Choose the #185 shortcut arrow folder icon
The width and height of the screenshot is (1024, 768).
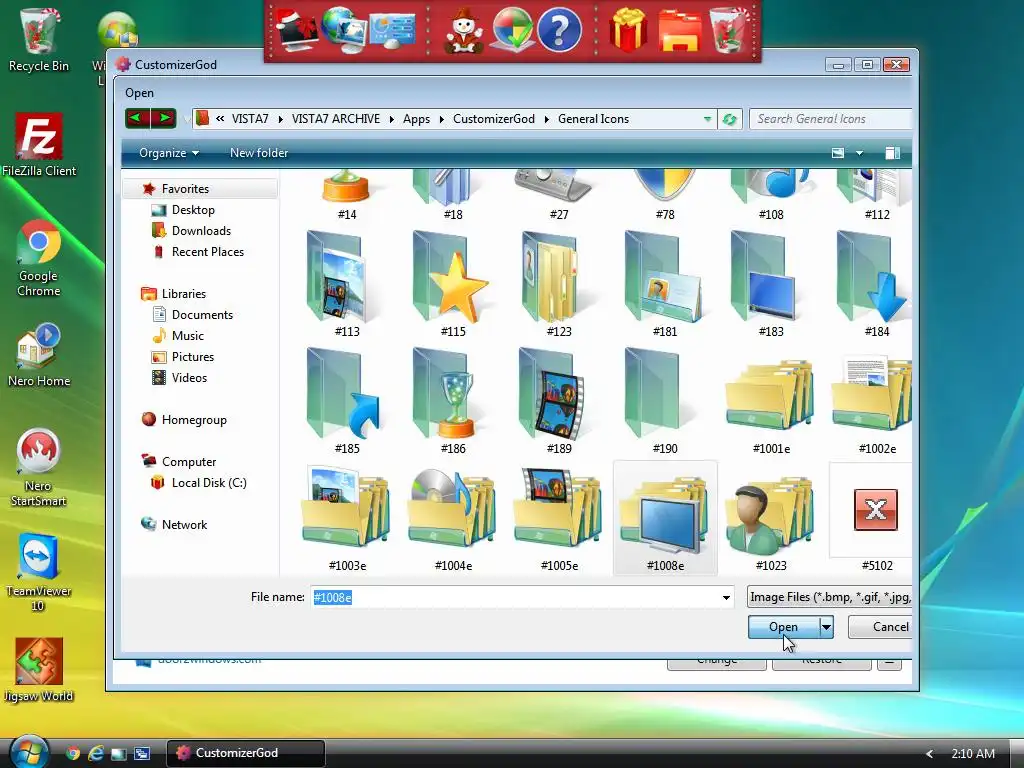pos(344,394)
